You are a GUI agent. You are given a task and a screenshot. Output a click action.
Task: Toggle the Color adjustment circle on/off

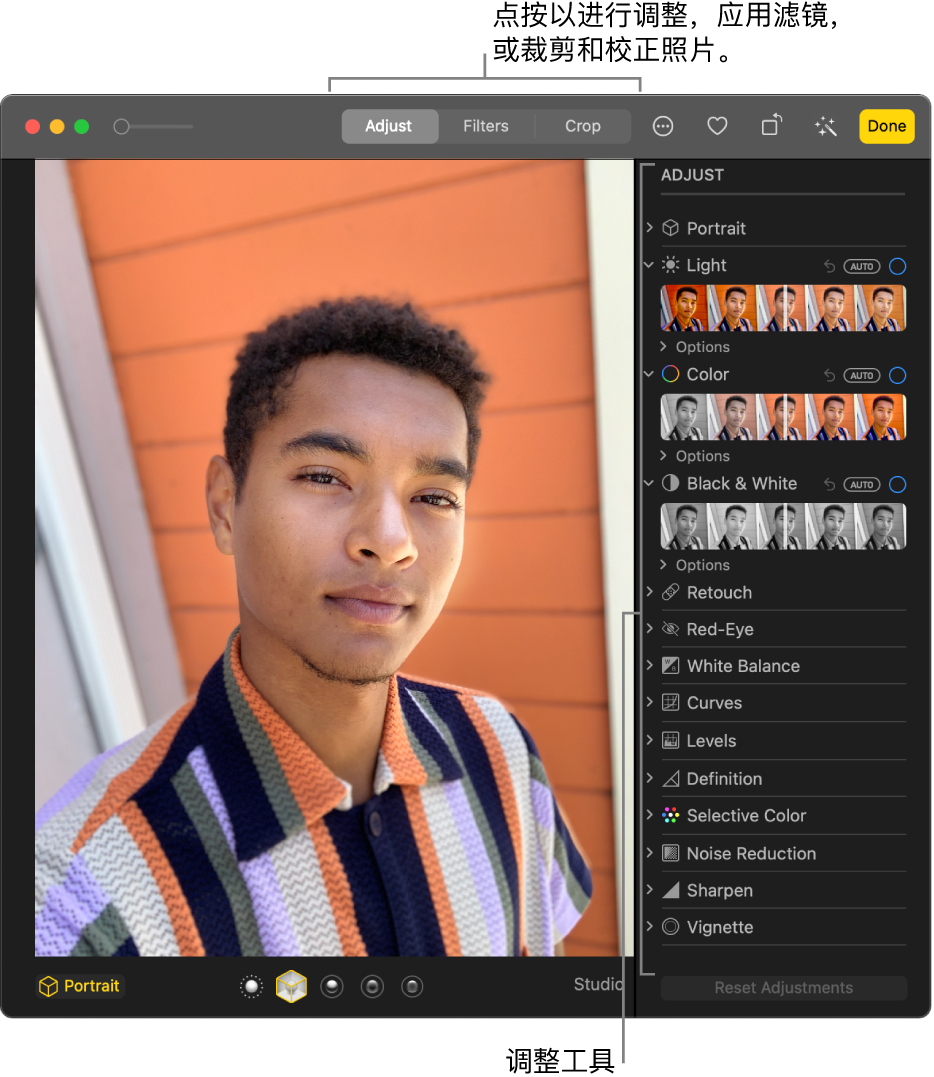tap(898, 376)
